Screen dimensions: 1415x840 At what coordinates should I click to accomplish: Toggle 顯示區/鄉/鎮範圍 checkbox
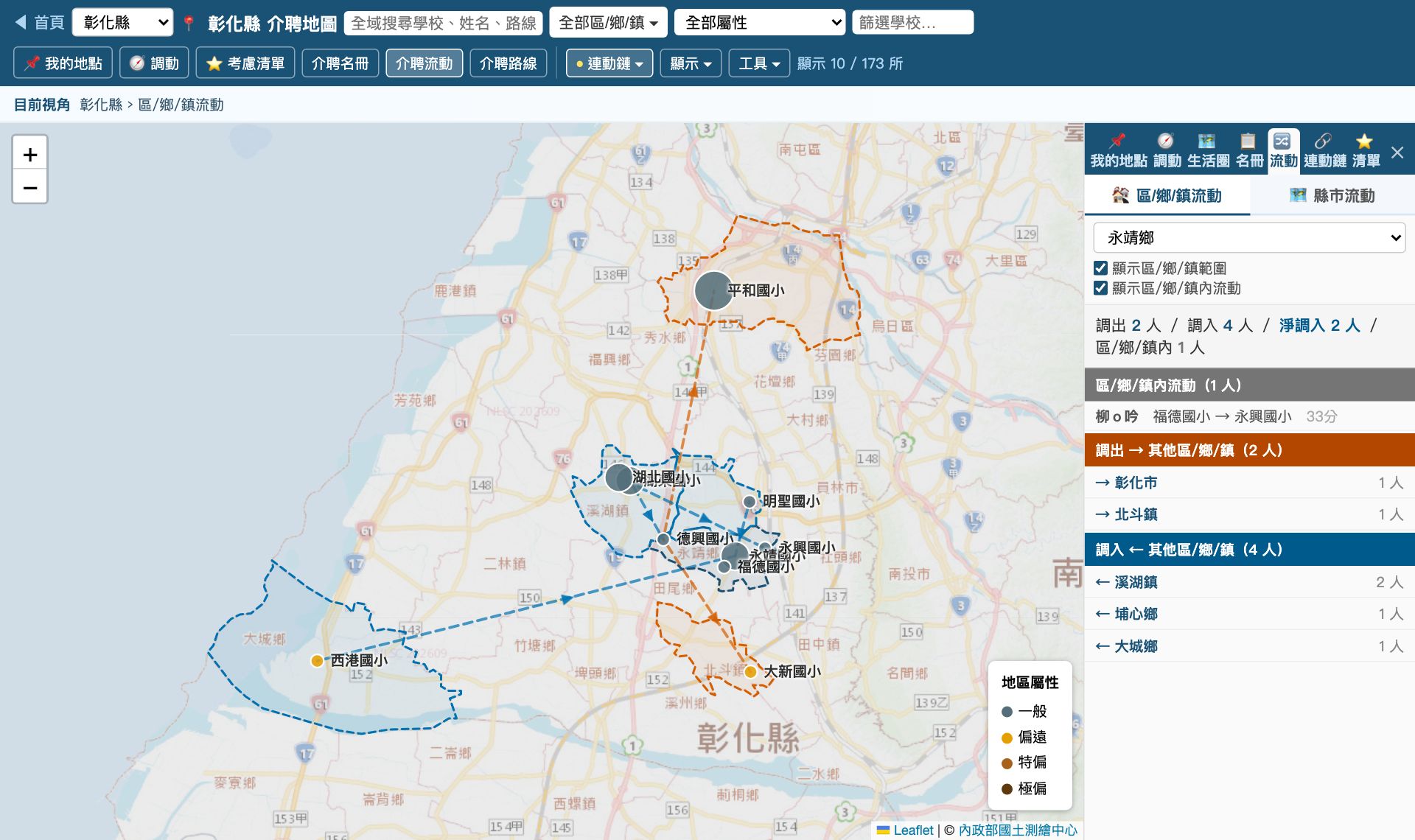1100,268
